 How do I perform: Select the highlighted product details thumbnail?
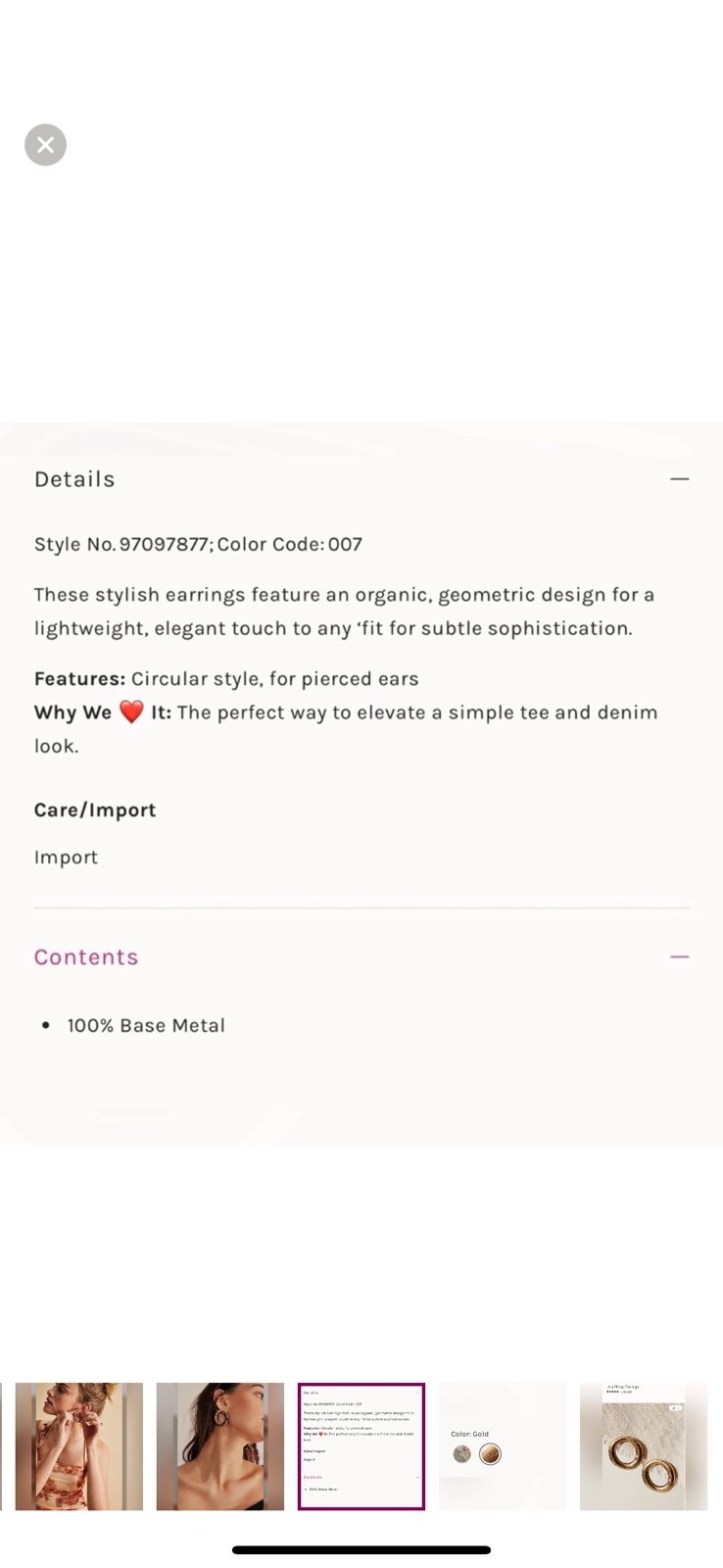click(361, 1446)
